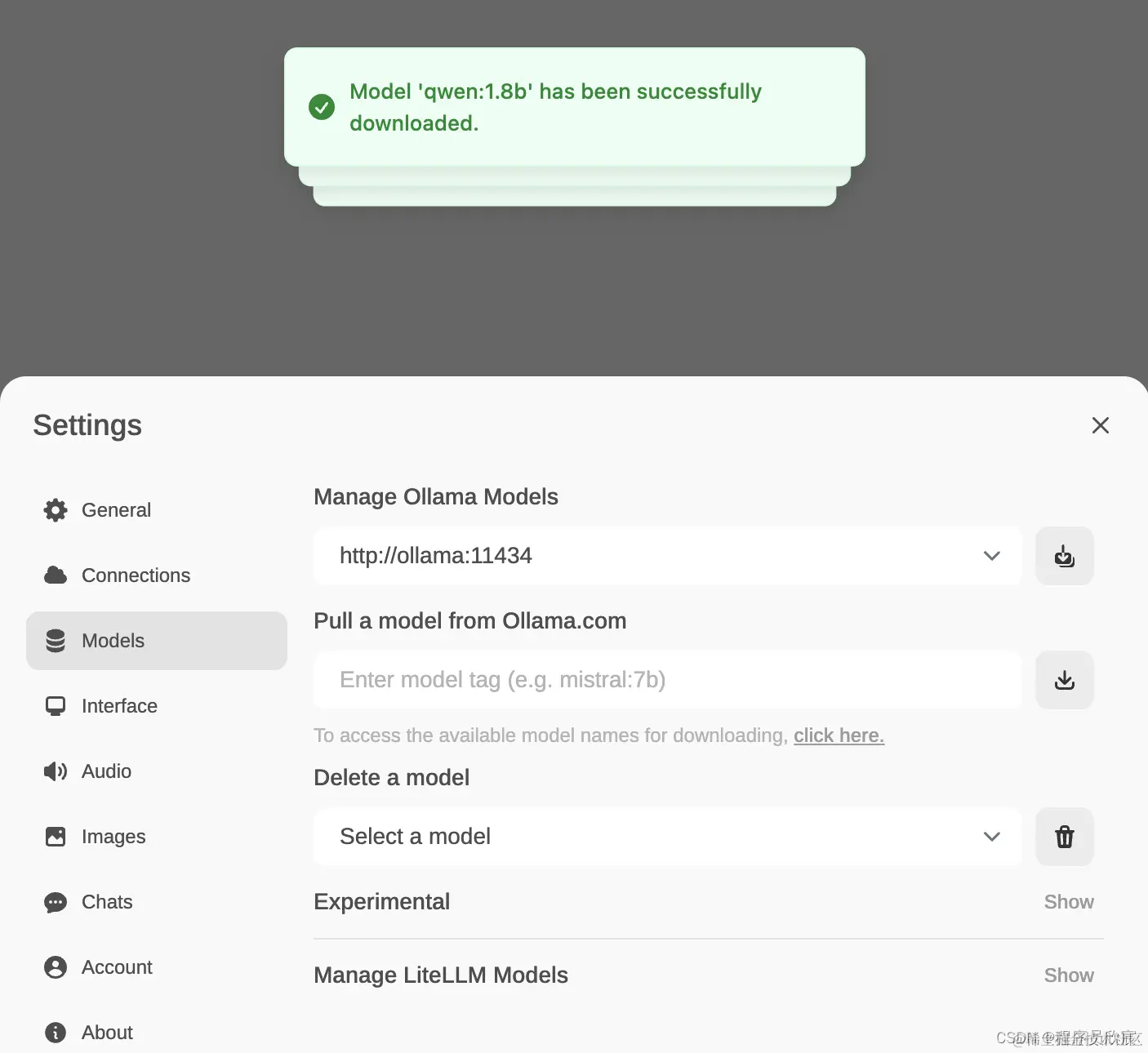The height and width of the screenshot is (1053, 1148).
Task: Click the success checkmark icon in toast
Action: pyautogui.click(x=322, y=107)
